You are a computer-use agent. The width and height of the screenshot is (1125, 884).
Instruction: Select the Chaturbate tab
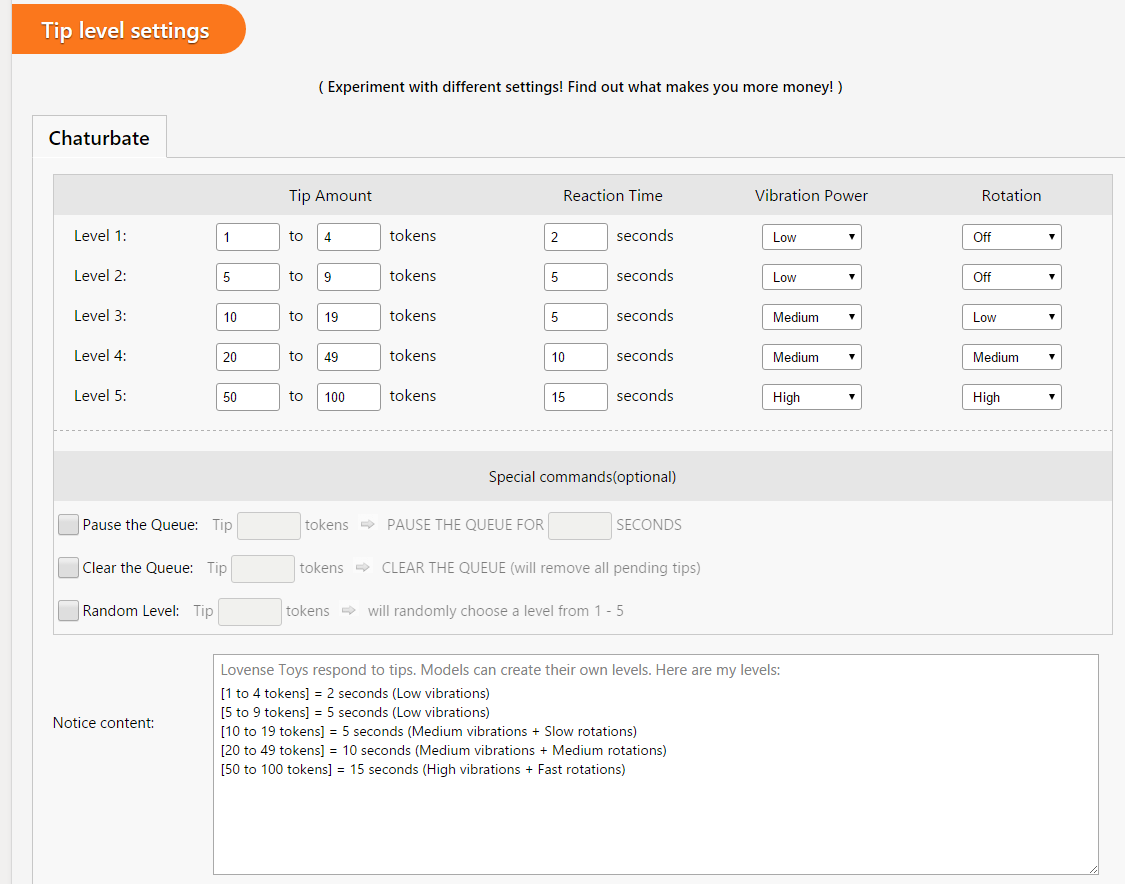tap(99, 137)
